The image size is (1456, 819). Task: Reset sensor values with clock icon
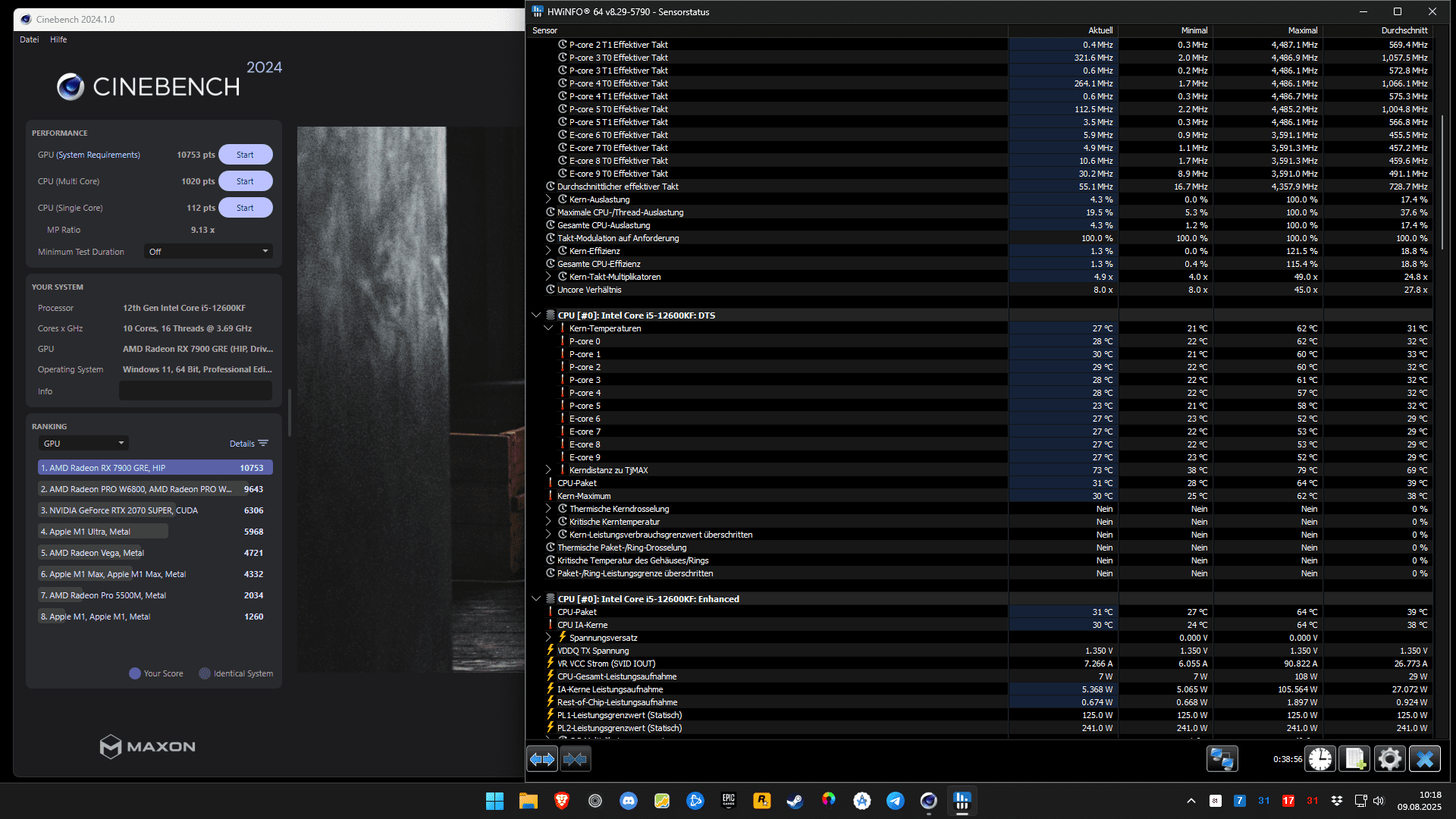tap(1320, 759)
